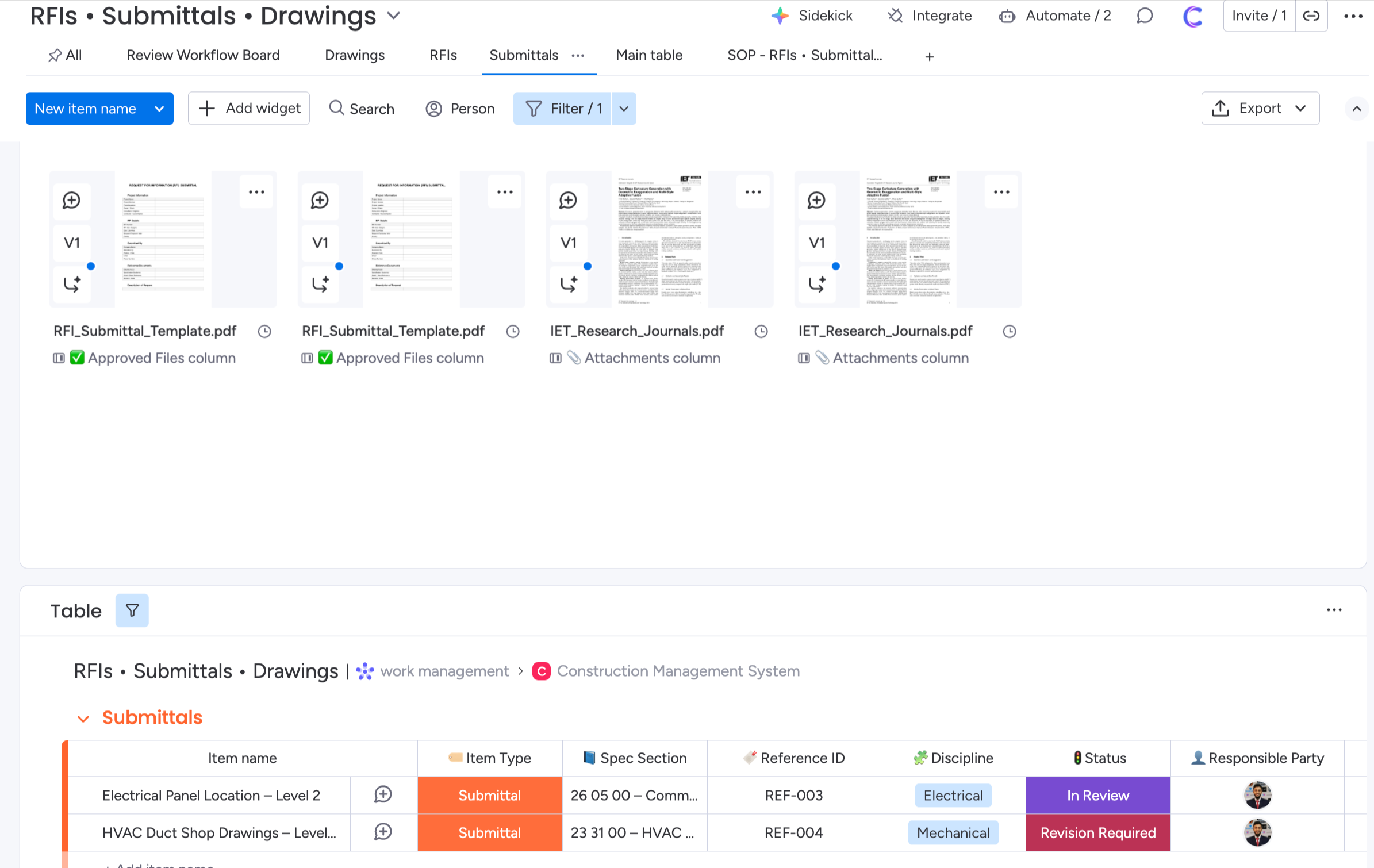Open the second RFI_Submittal_Template.pdf thumbnail
1374x868 pixels.
[x=411, y=239]
